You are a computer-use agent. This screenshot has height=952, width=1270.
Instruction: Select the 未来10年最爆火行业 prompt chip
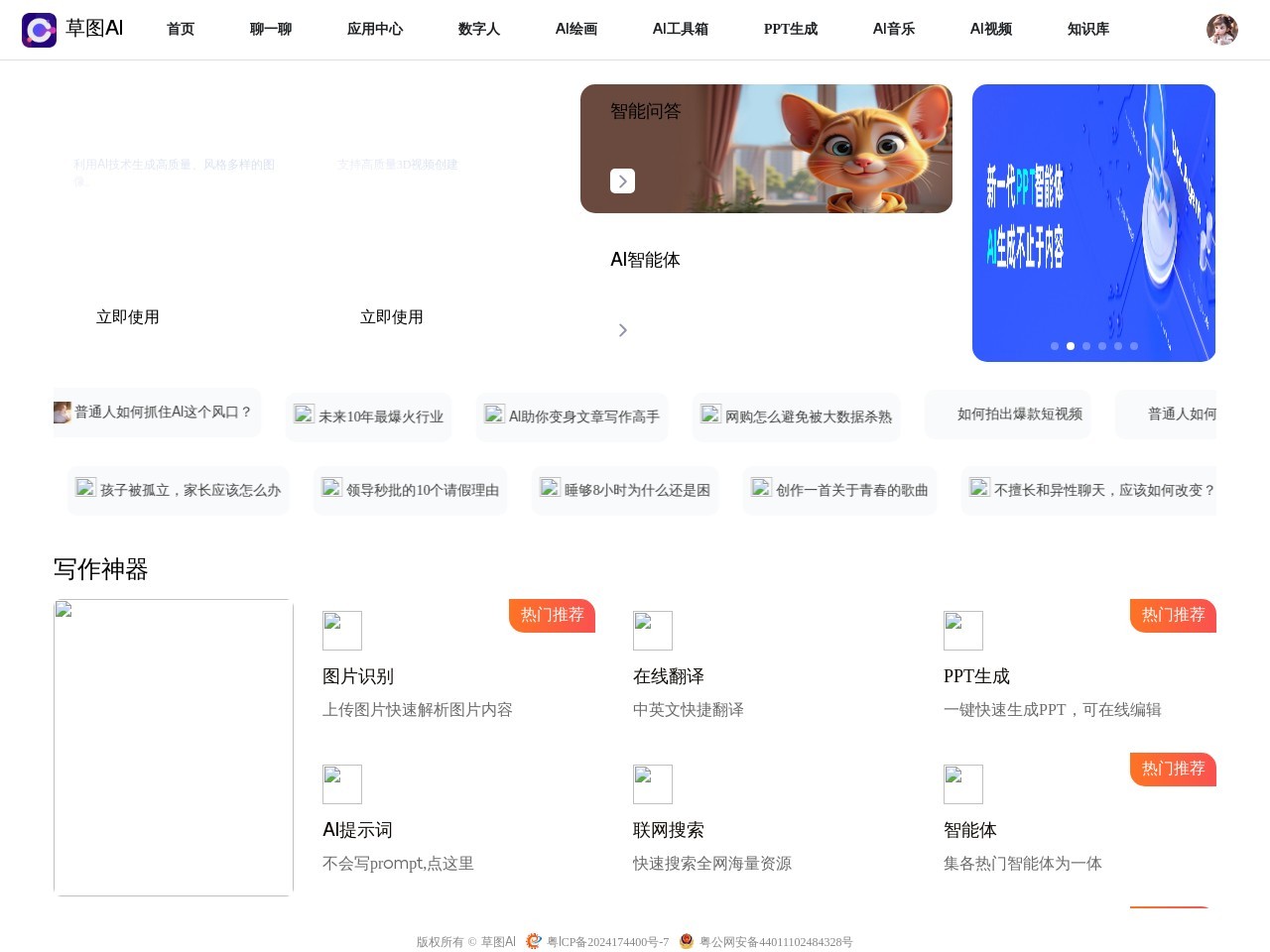point(369,416)
